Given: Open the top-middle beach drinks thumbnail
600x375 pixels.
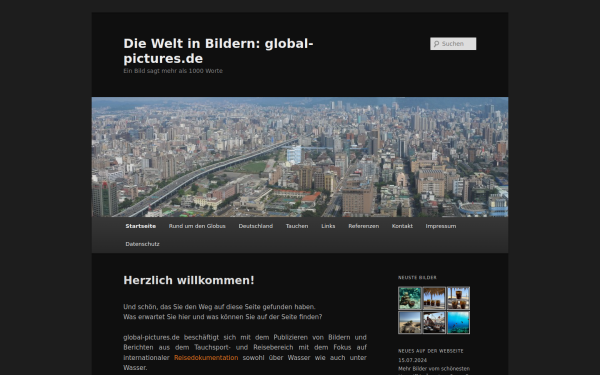Looking at the screenshot, I should pos(434,298).
